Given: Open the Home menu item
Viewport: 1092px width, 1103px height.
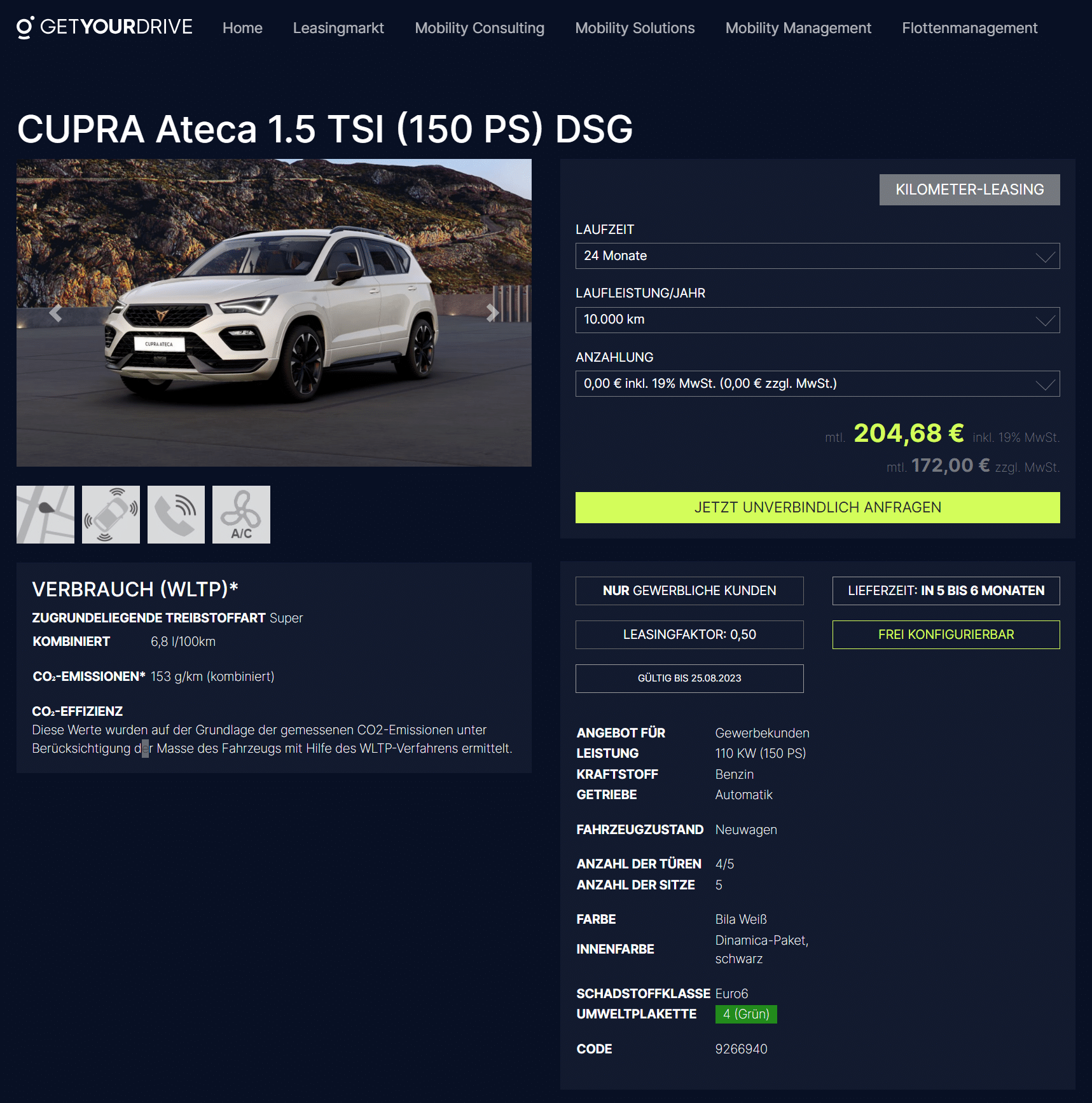Looking at the screenshot, I should (242, 28).
